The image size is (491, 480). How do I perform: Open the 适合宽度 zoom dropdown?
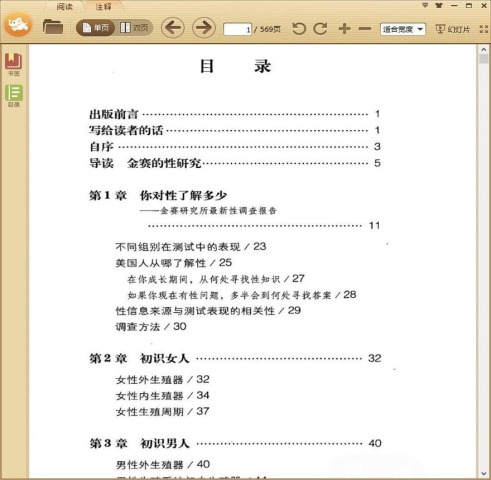click(403, 29)
